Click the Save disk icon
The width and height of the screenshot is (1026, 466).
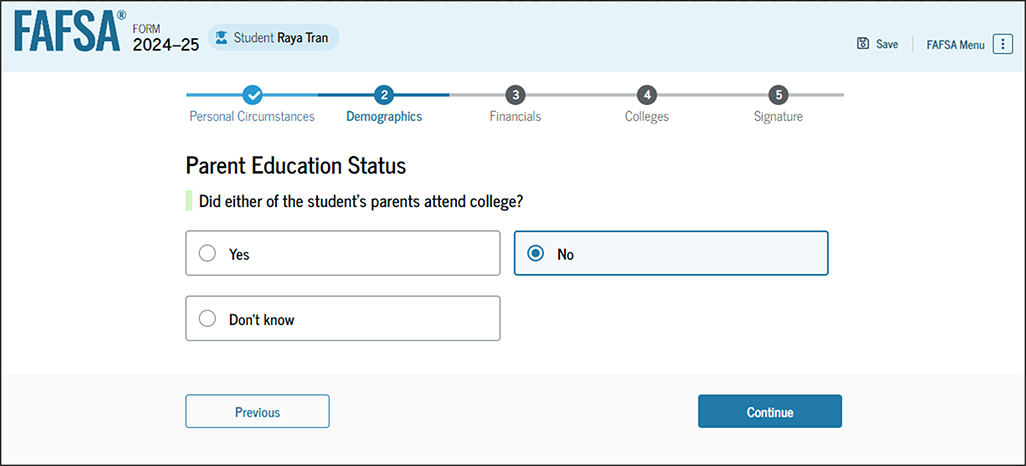click(863, 44)
